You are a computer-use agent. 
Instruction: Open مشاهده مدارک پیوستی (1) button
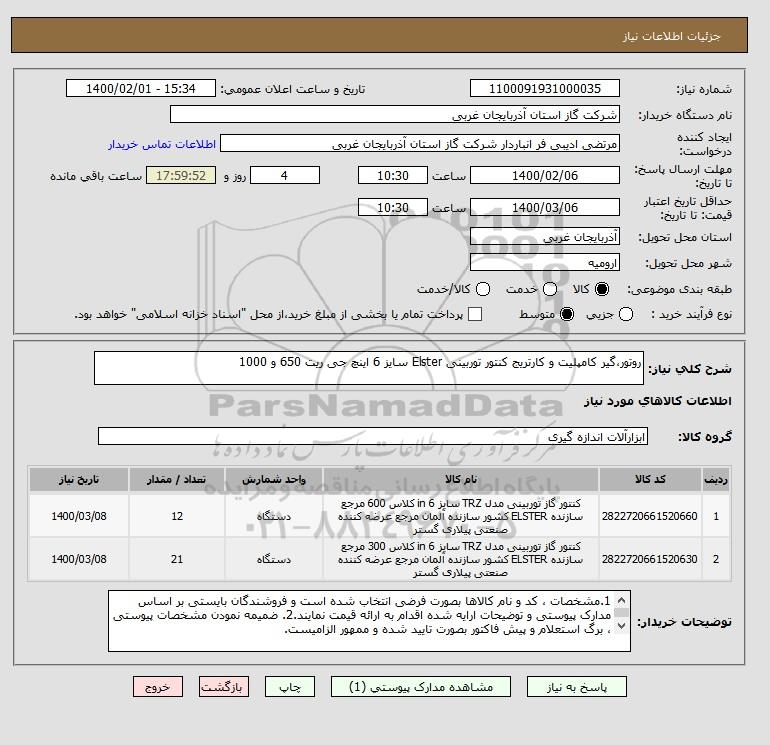(x=421, y=687)
